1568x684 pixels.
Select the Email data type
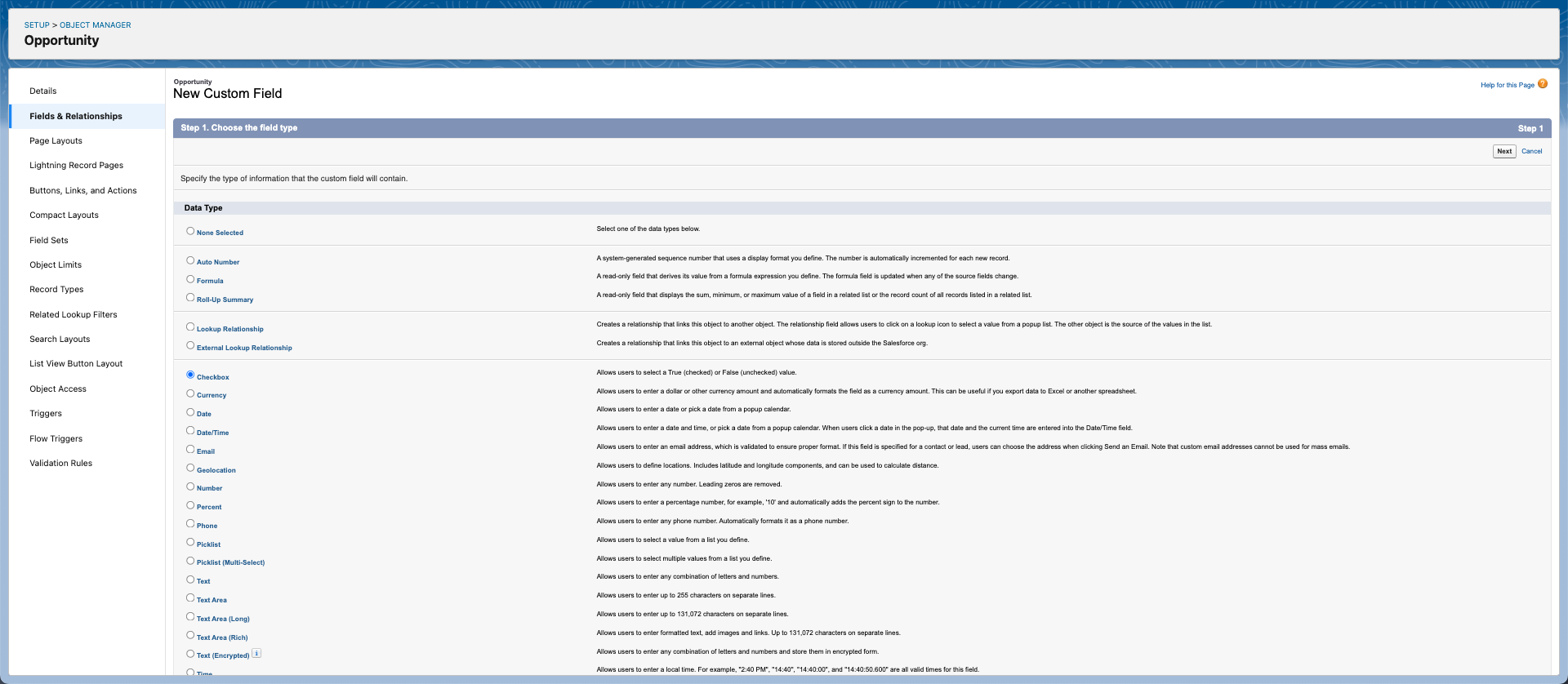click(190, 450)
